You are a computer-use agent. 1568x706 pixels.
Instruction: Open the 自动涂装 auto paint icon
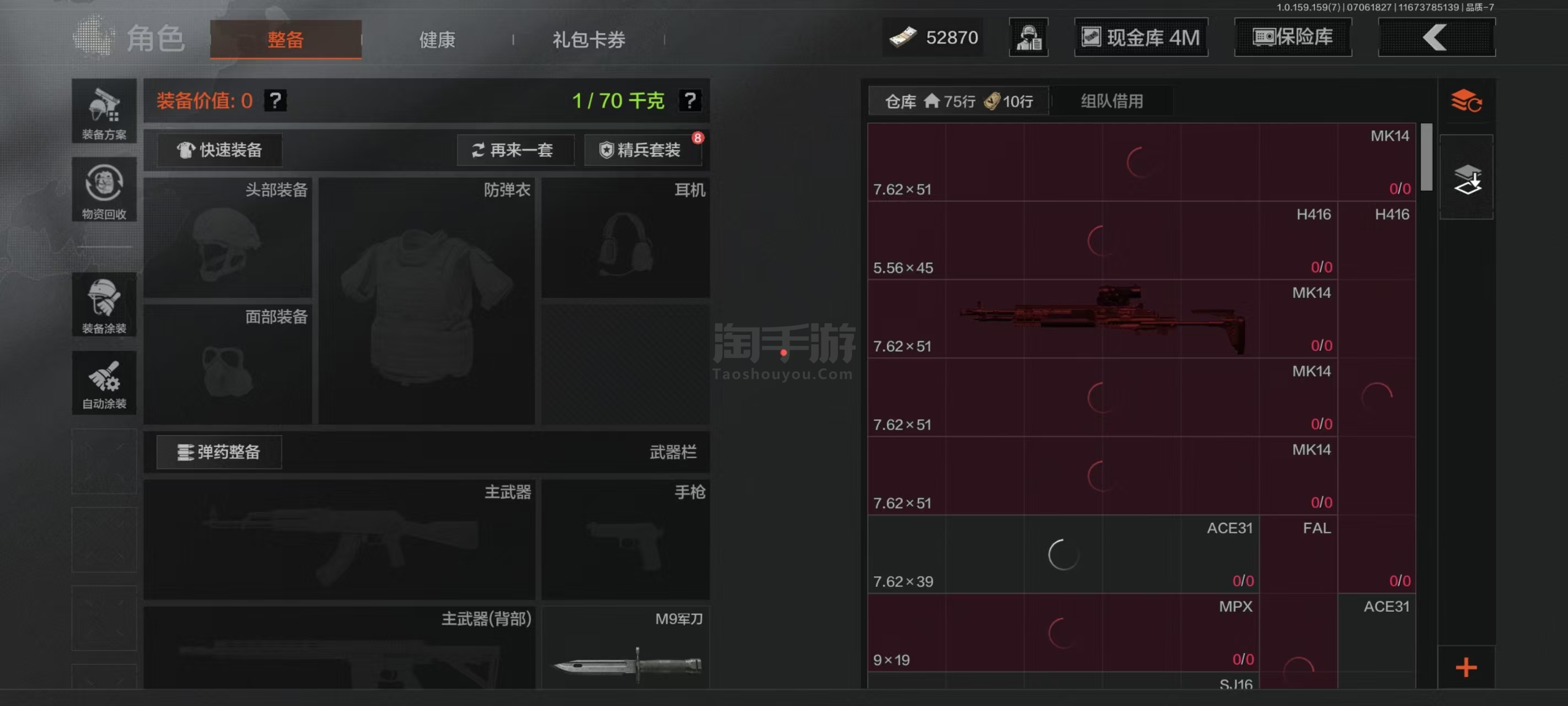click(104, 383)
